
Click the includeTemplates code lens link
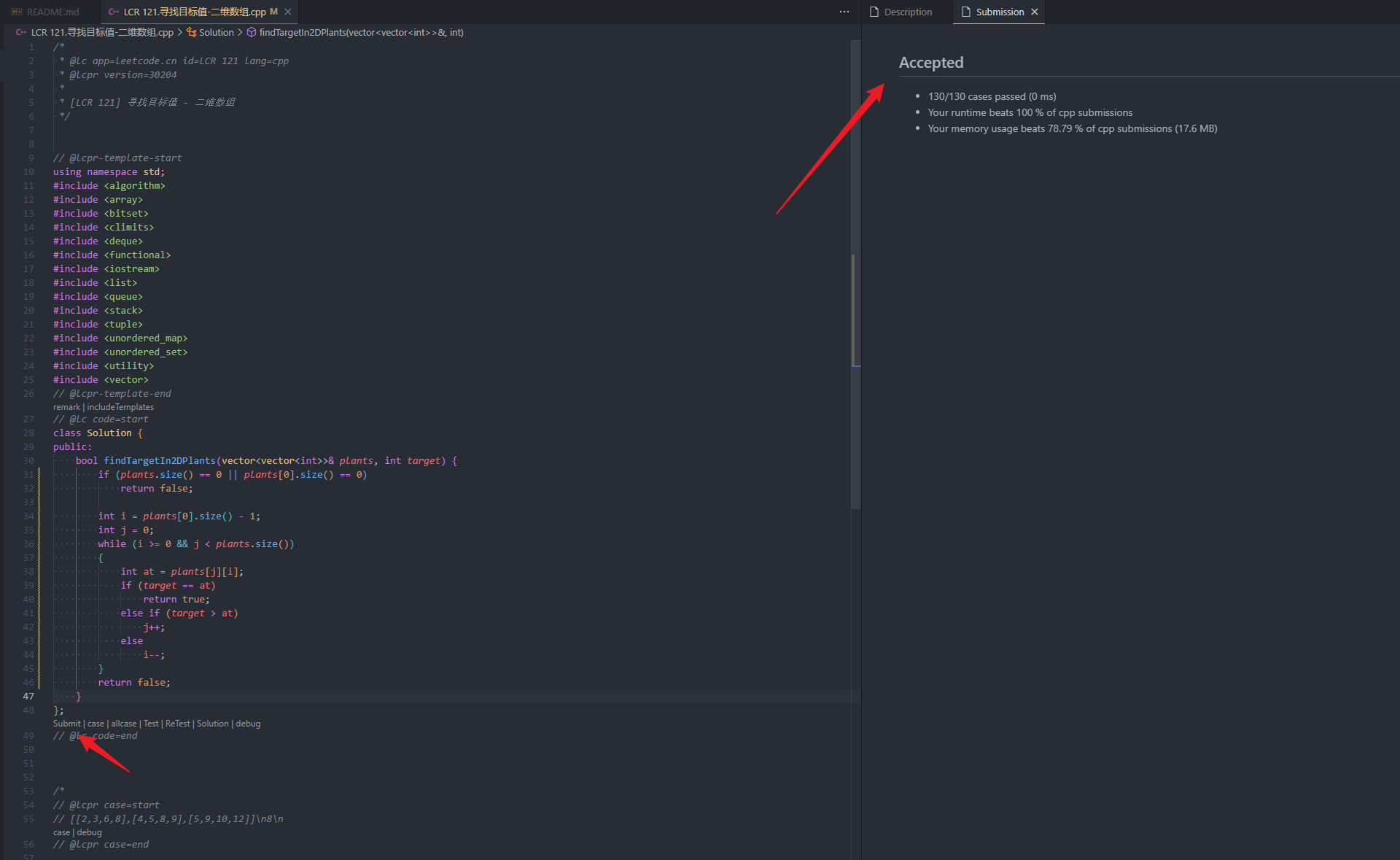pos(120,407)
